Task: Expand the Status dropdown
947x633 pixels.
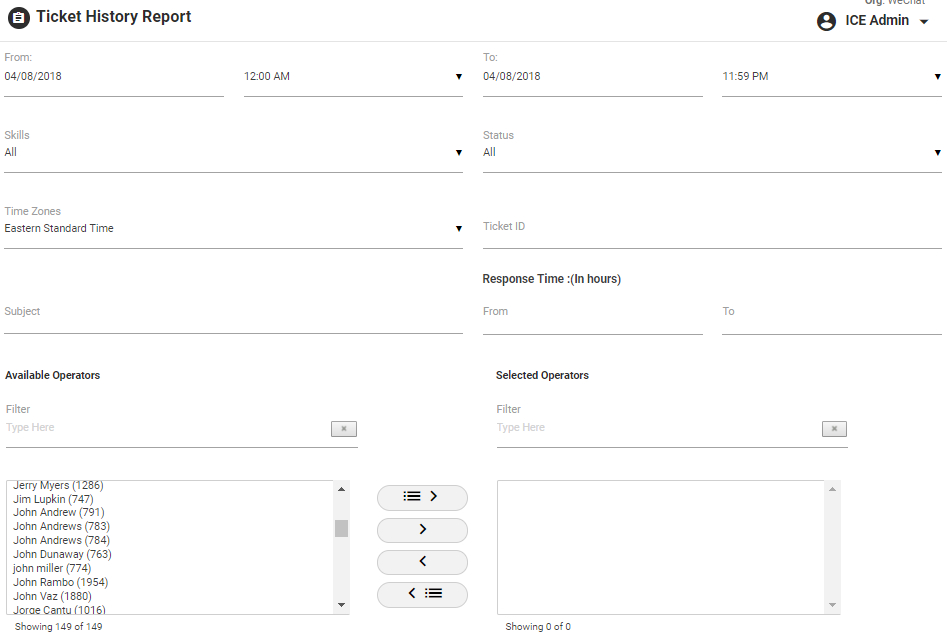Action: (711, 153)
